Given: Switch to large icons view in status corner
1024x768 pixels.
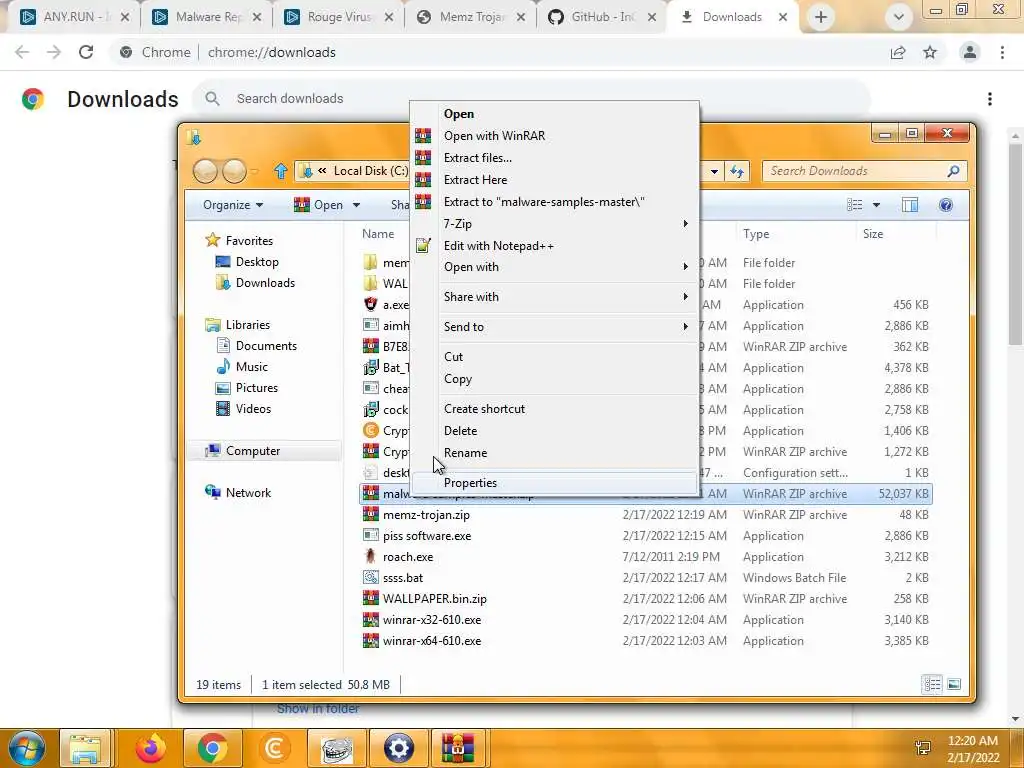Looking at the screenshot, I should pos(953,684).
